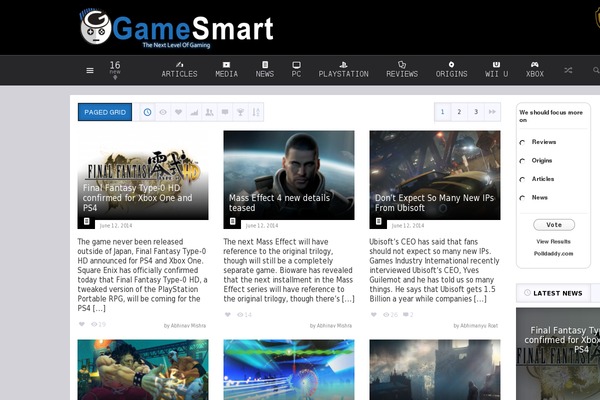Screen dimensions: 600x400
Task: Click the search magnifier icon in navbar
Action: click(596, 70)
